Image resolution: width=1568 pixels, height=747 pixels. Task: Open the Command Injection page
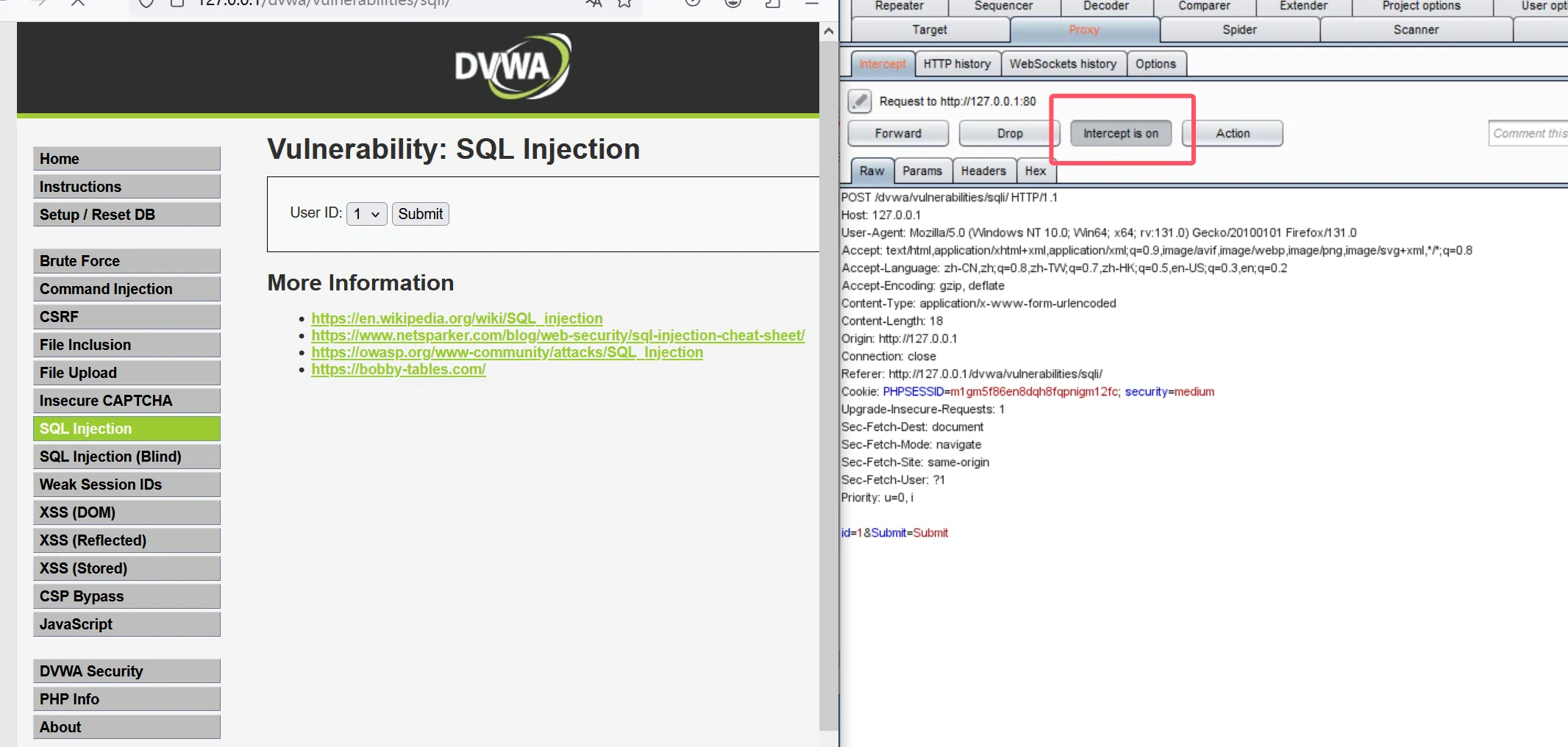pos(126,289)
